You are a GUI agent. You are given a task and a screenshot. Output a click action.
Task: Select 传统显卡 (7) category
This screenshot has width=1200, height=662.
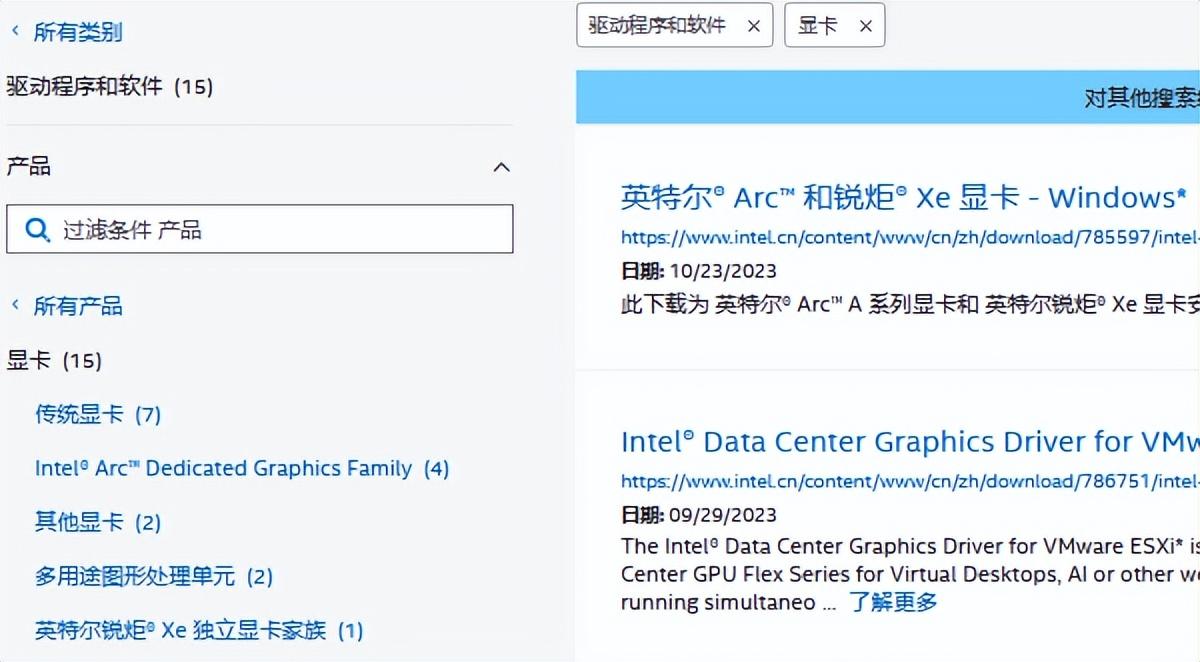click(98, 414)
